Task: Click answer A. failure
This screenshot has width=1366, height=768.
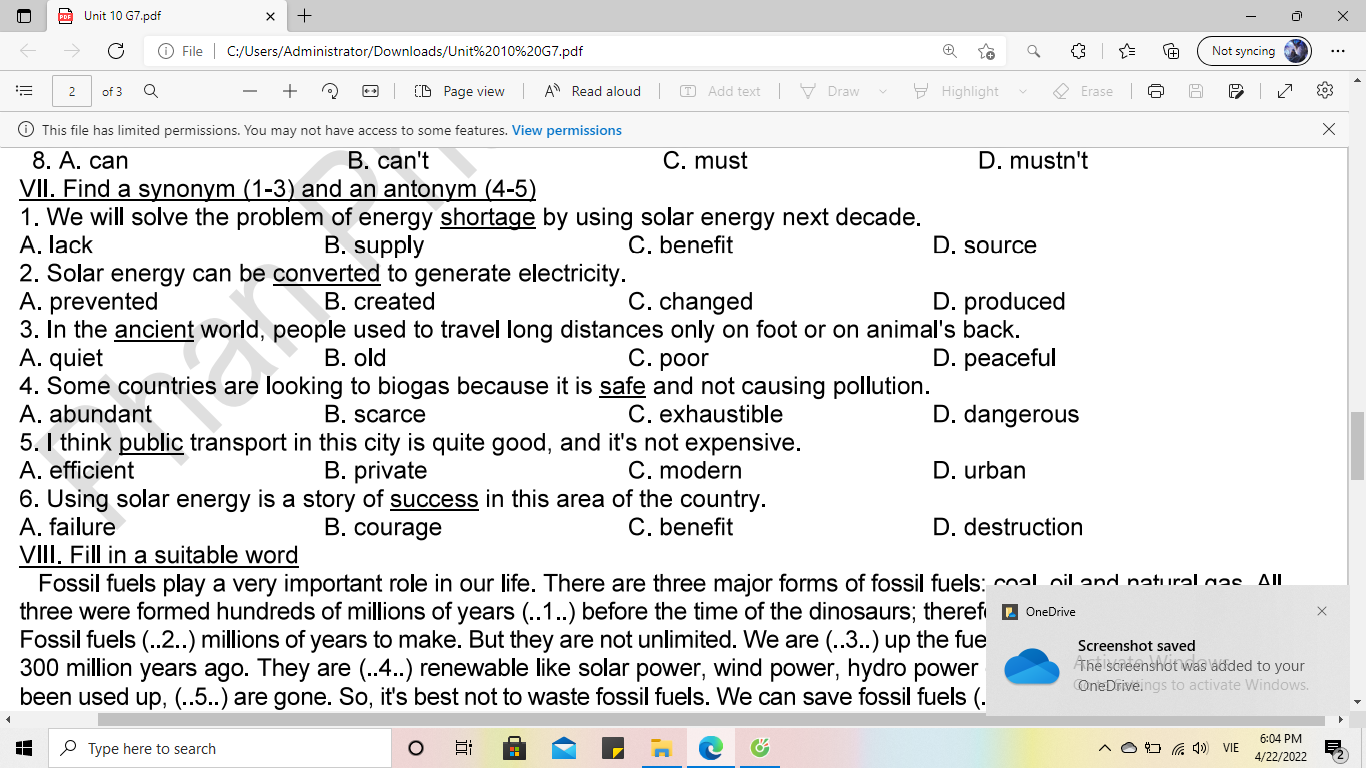Action: tap(68, 527)
